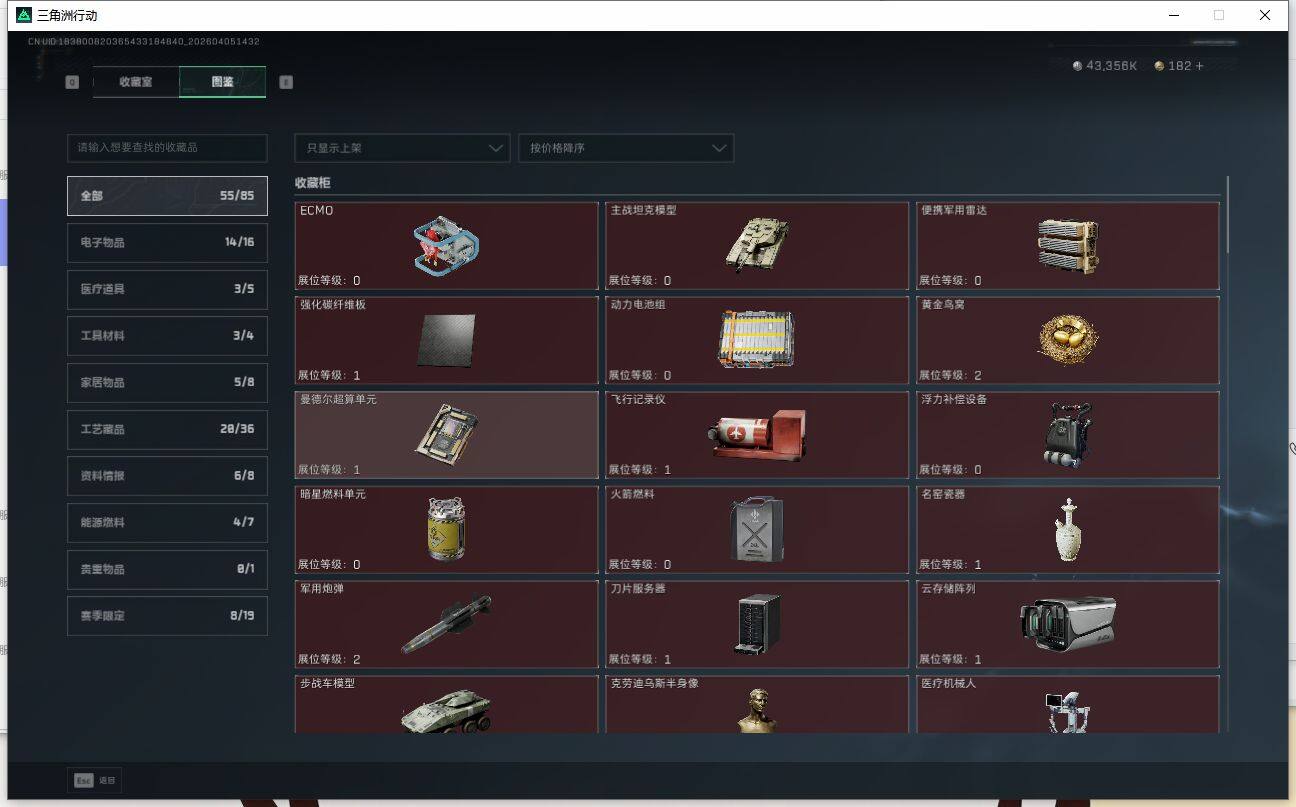The width and height of the screenshot is (1296, 807).
Task: Switch to the 收藏室 tab
Action: pyautogui.click(x=136, y=82)
